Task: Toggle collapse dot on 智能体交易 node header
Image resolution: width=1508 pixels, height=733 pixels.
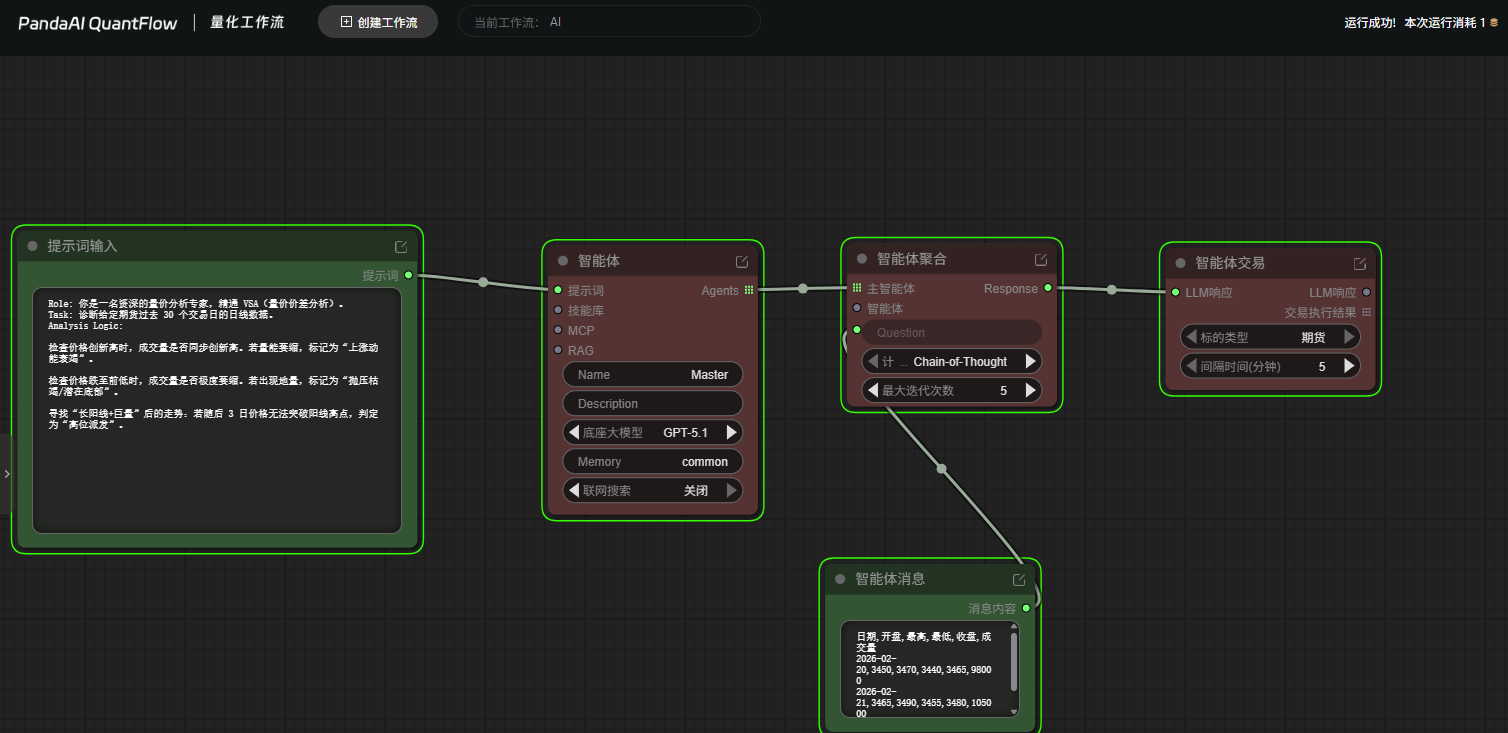Action: point(1180,263)
